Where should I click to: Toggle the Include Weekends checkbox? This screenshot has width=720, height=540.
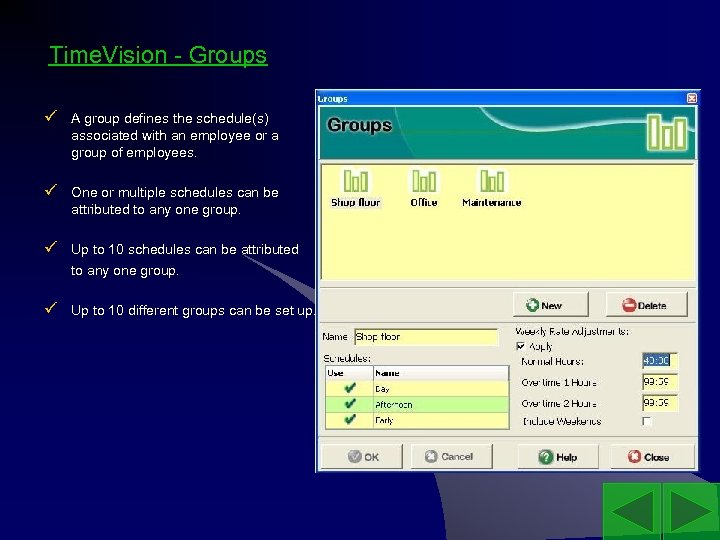(x=647, y=421)
